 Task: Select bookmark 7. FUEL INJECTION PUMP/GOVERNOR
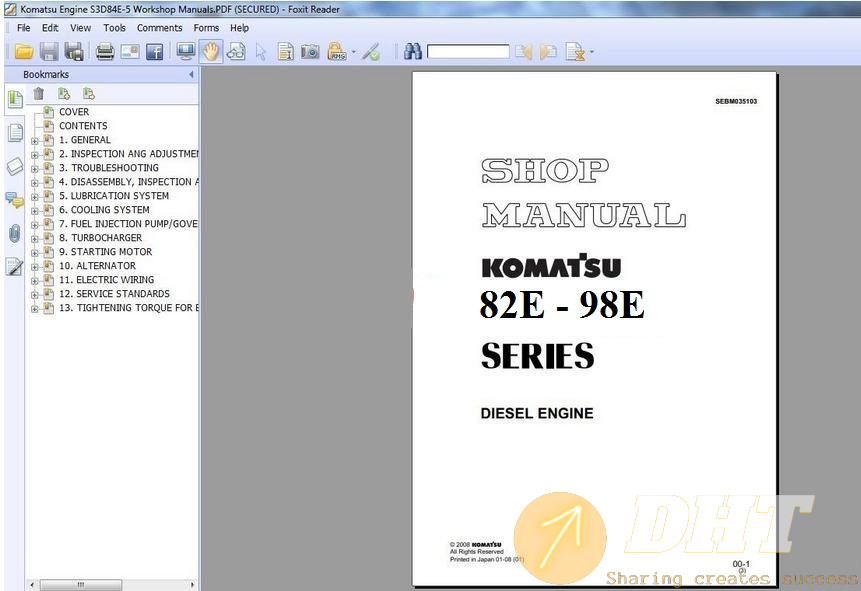coord(129,224)
